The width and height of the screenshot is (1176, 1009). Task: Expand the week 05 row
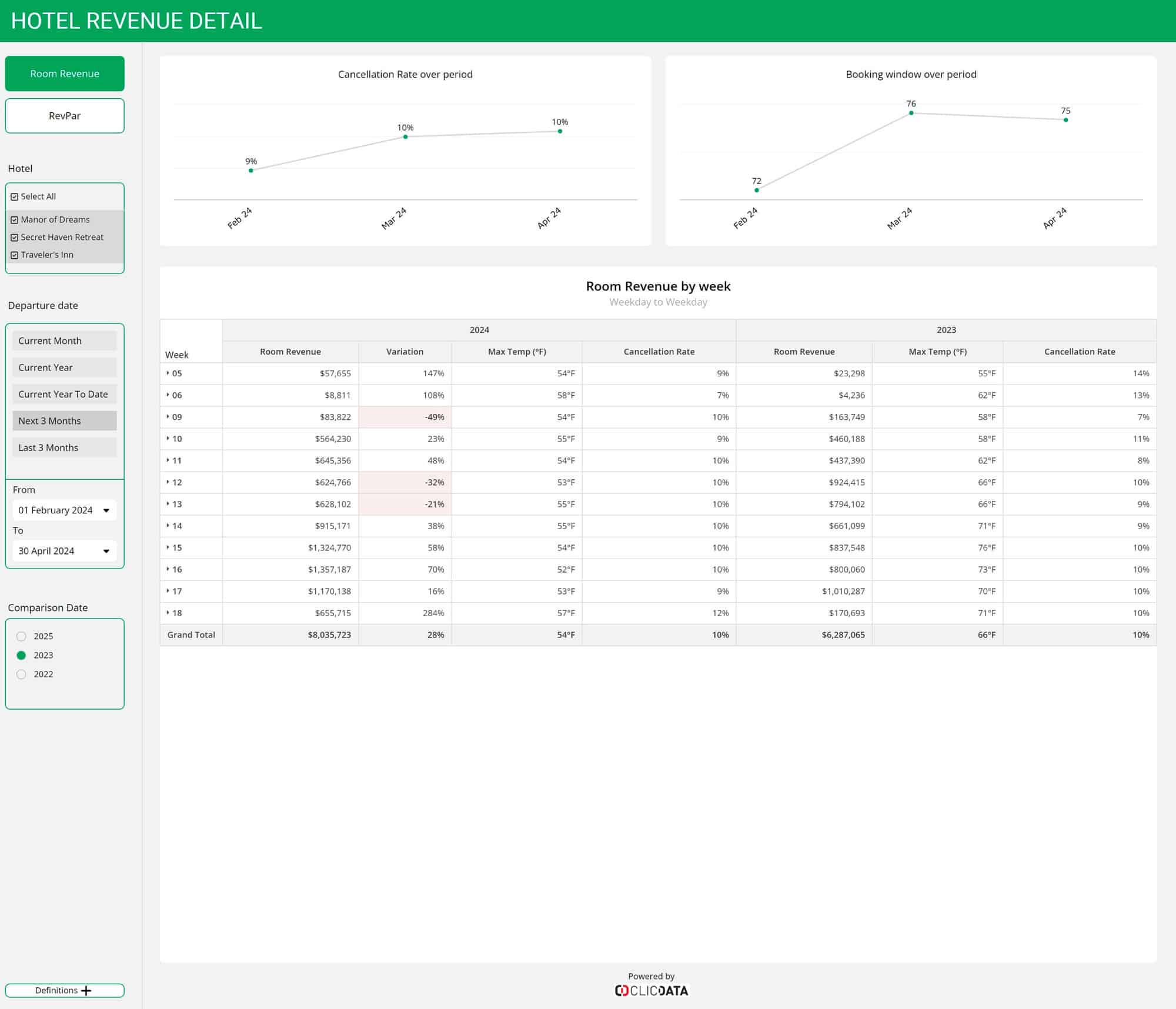tap(169, 373)
